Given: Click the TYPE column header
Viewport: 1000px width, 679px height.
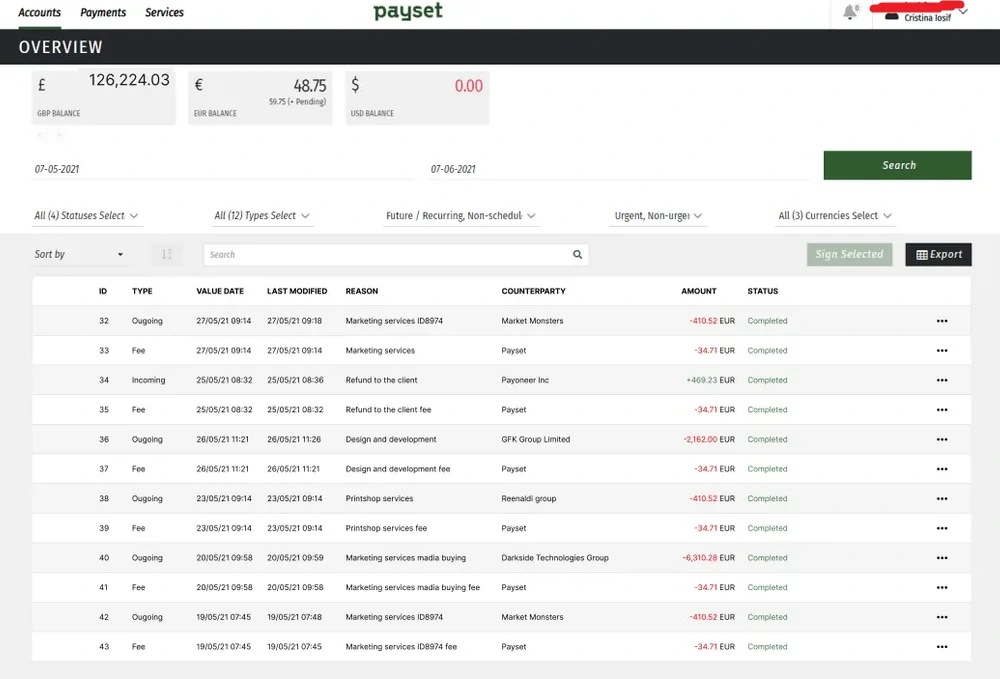Looking at the screenshot, I should click(142, 291).
